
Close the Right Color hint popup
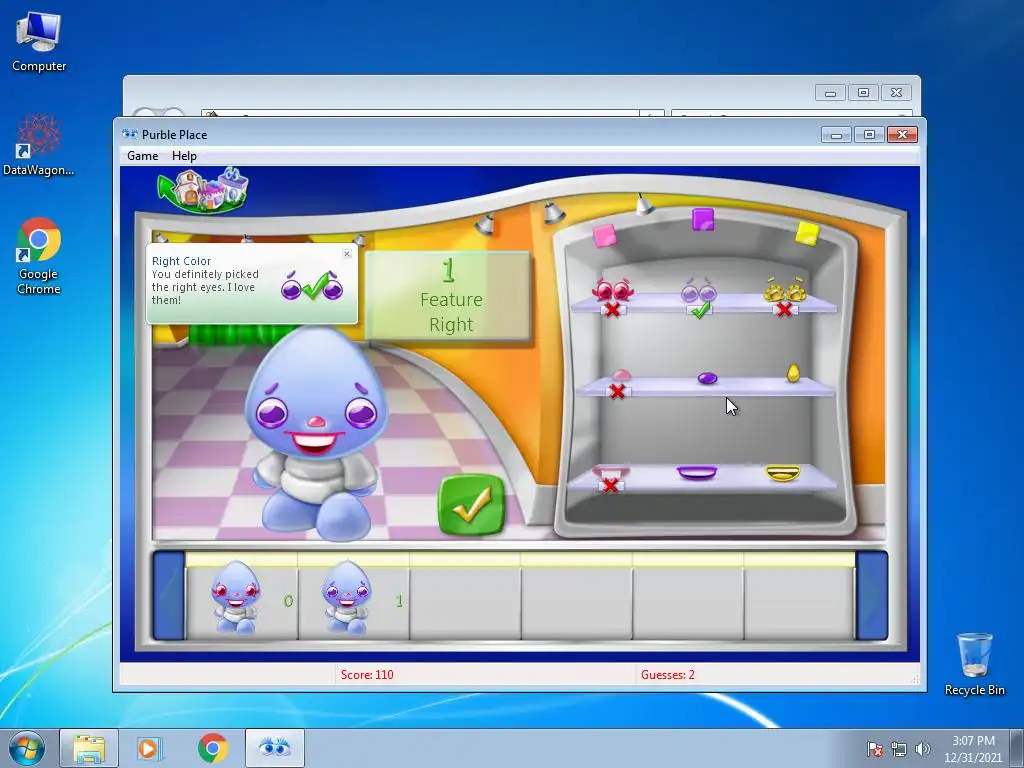347,254
